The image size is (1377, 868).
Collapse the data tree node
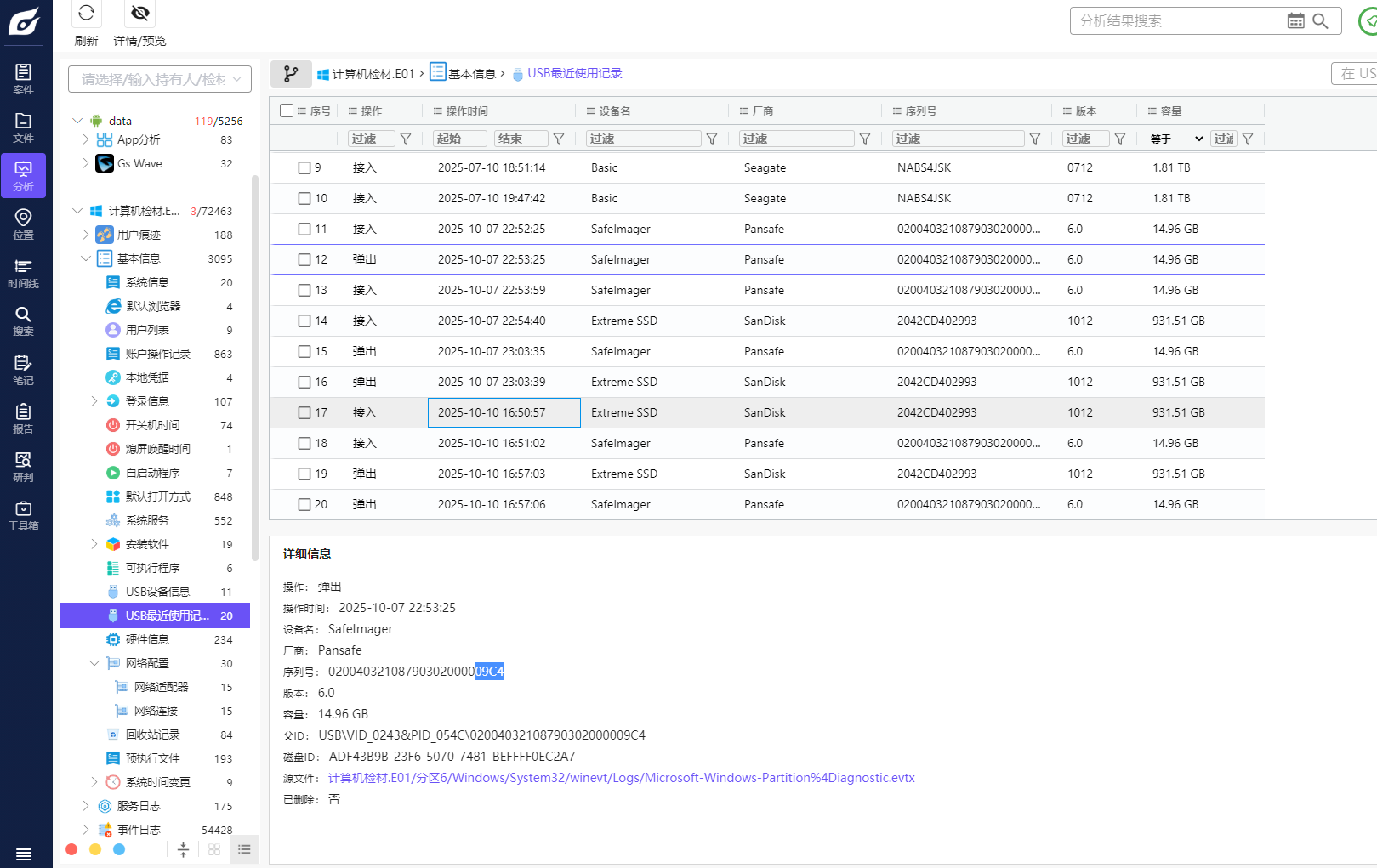pyautogui.click(x=77, y=121)
